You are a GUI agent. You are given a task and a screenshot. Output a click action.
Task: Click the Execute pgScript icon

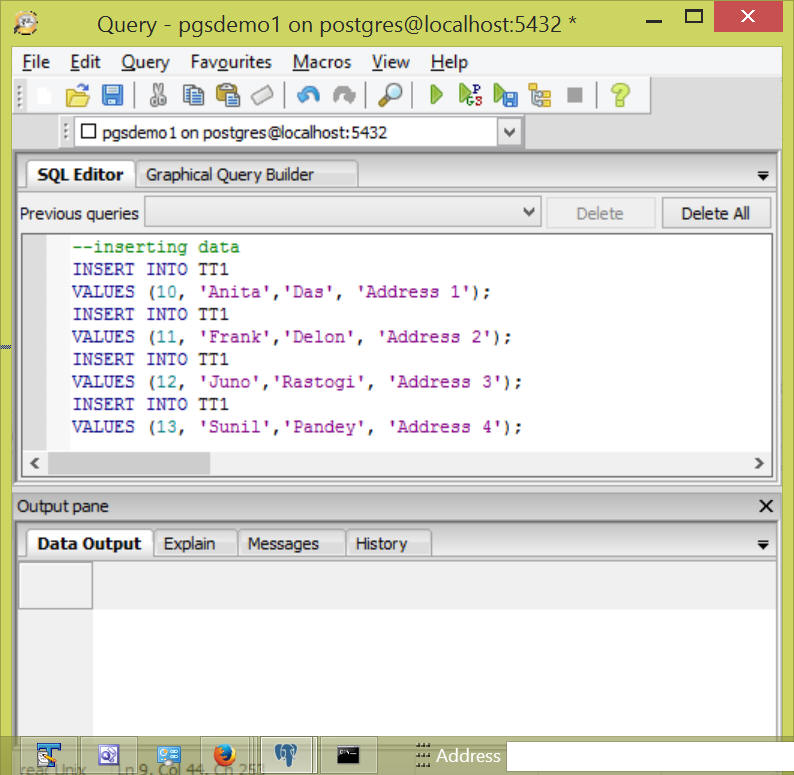tap(470, 95)
